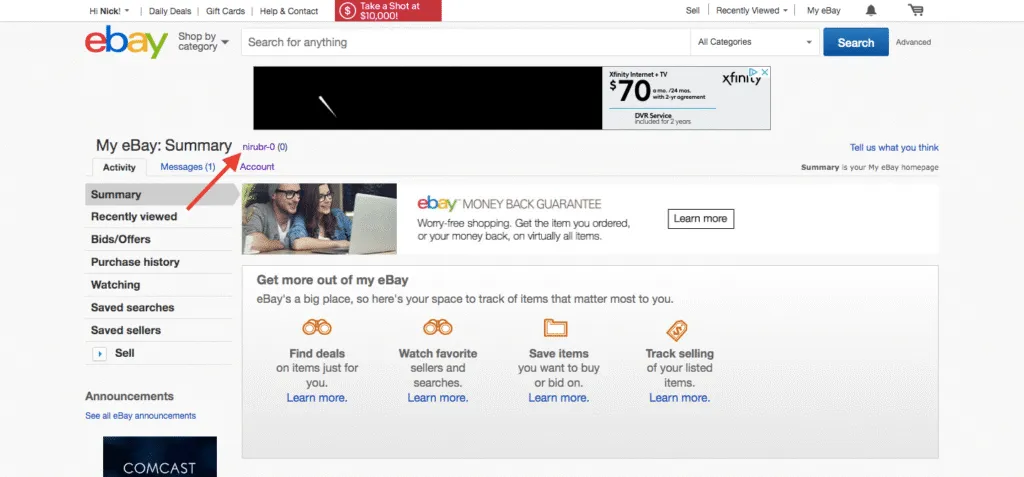Image resolution: width=1024 pixels, height=477 pixels.
Task: Switch to the Messages (1) tab
Action: click(188, 167)
